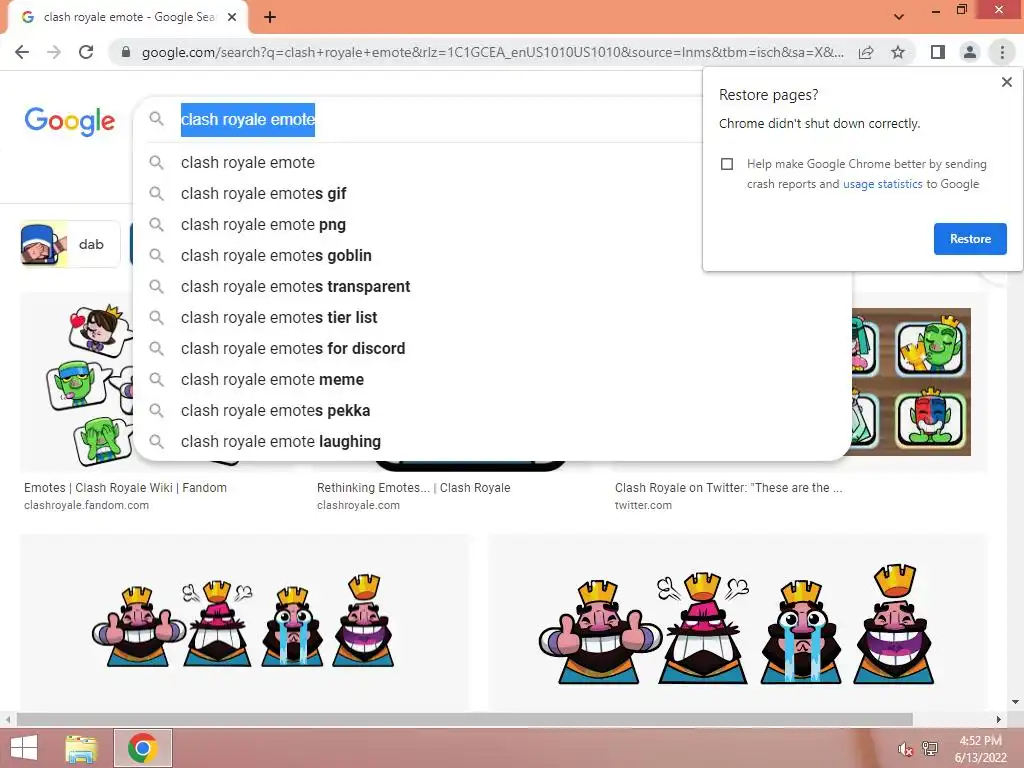This screenshot has height=768, width=1024.
Task: Open the Chrome profile avatar icon
Action: click(x=970, y=52)
